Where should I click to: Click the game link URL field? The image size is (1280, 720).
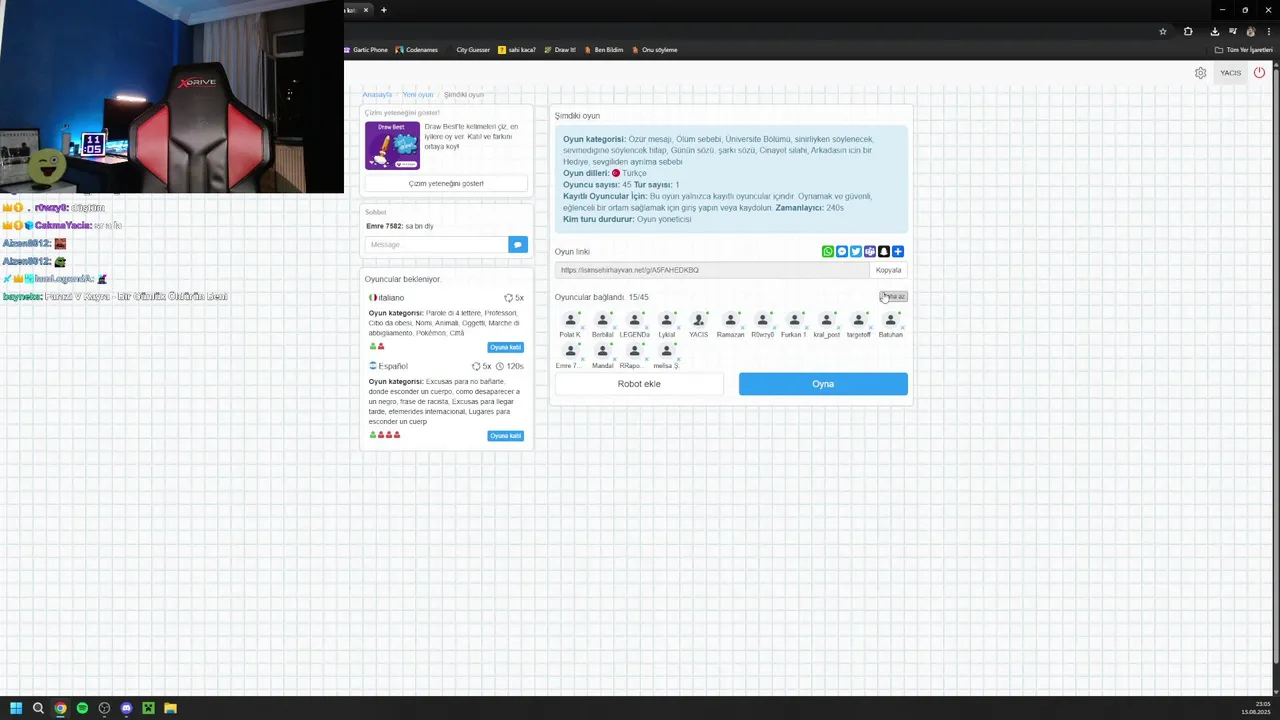tap(712, 270)
